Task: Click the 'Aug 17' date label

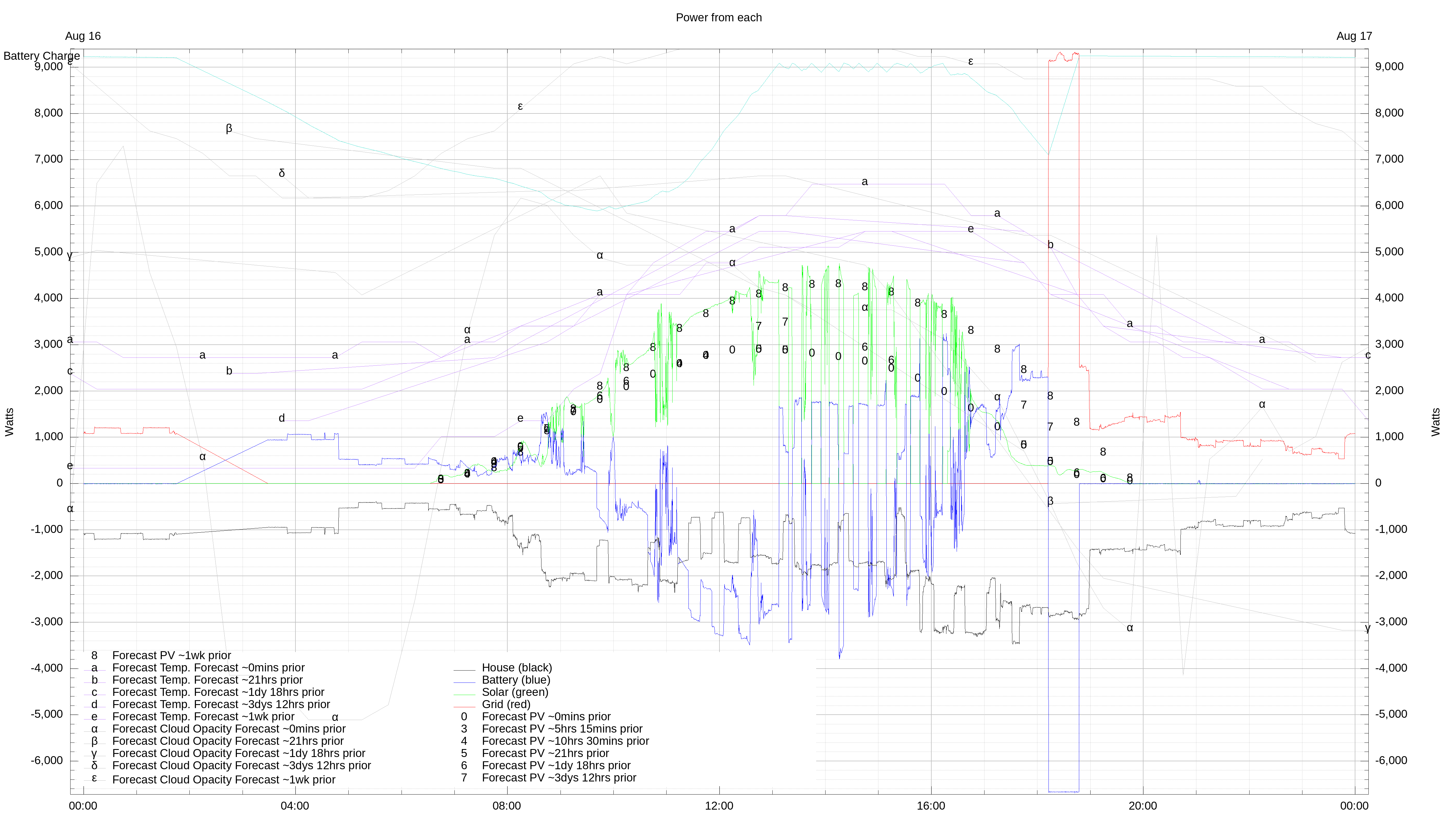Action: (x=1354, y=36)
